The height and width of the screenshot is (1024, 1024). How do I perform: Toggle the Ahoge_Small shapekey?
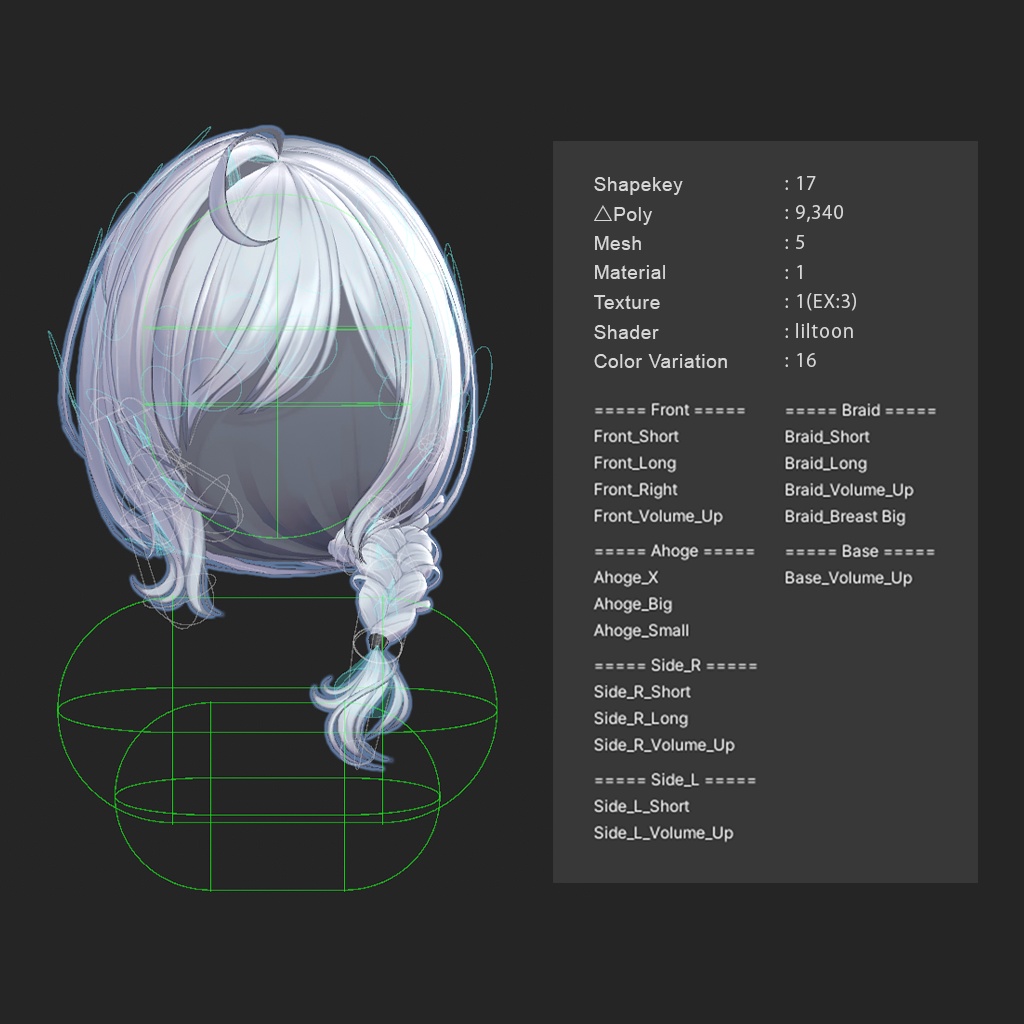[x=641, y=631]
